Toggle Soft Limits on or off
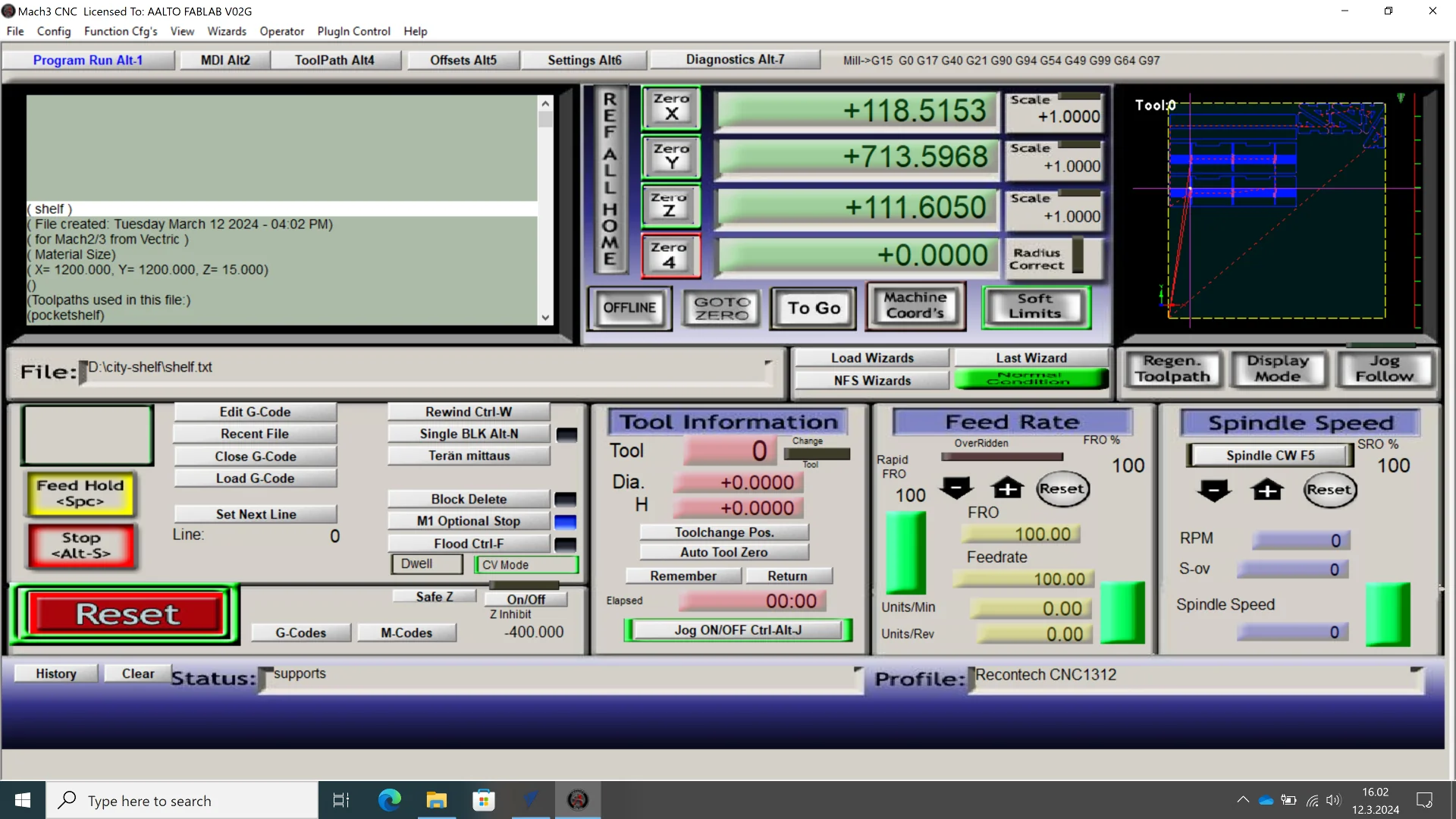The height and width of the screenshot is (819, 1456). click(x=1035, y=306)
